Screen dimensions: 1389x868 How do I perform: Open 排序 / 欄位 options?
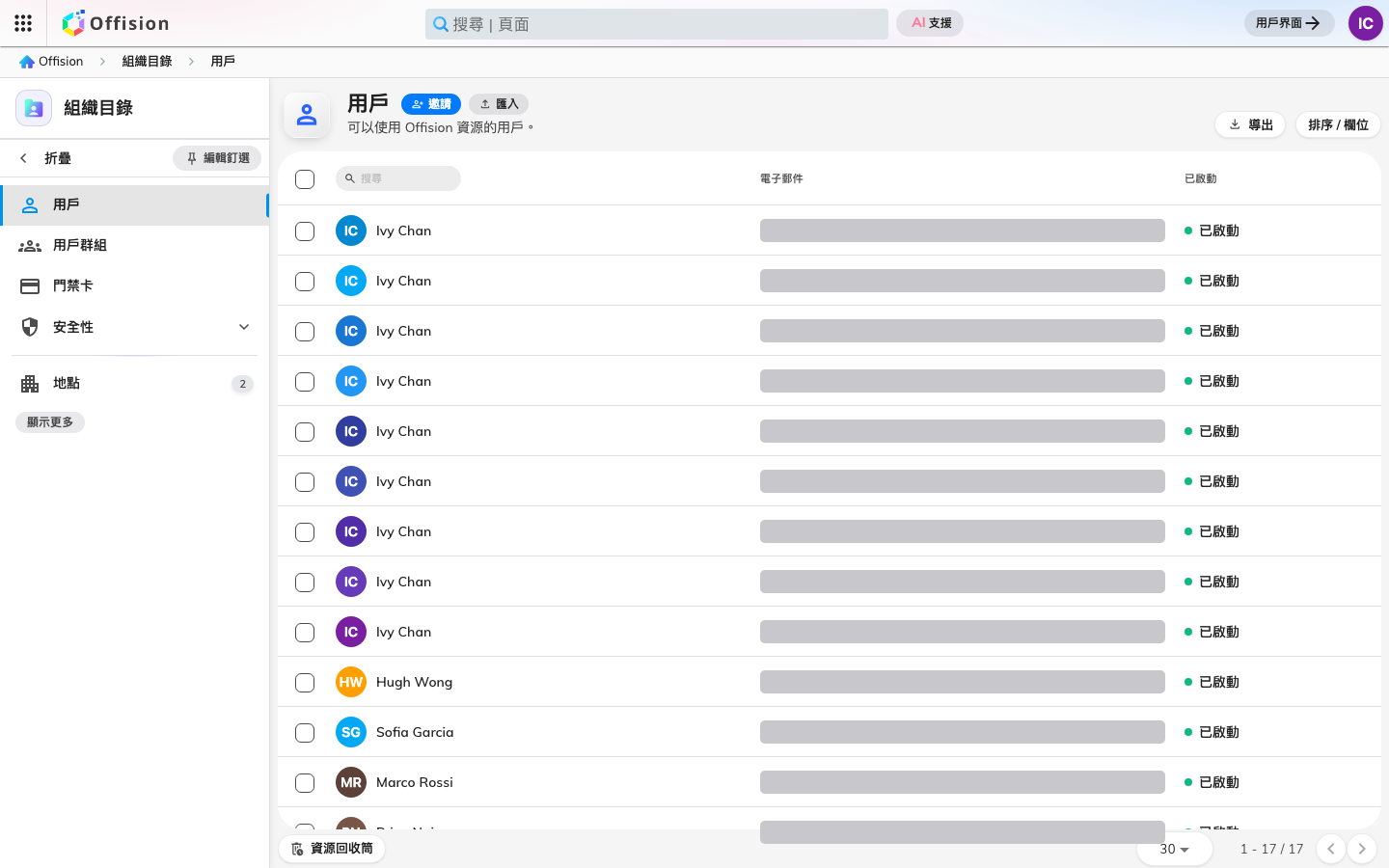click(x=1338, y=124)
